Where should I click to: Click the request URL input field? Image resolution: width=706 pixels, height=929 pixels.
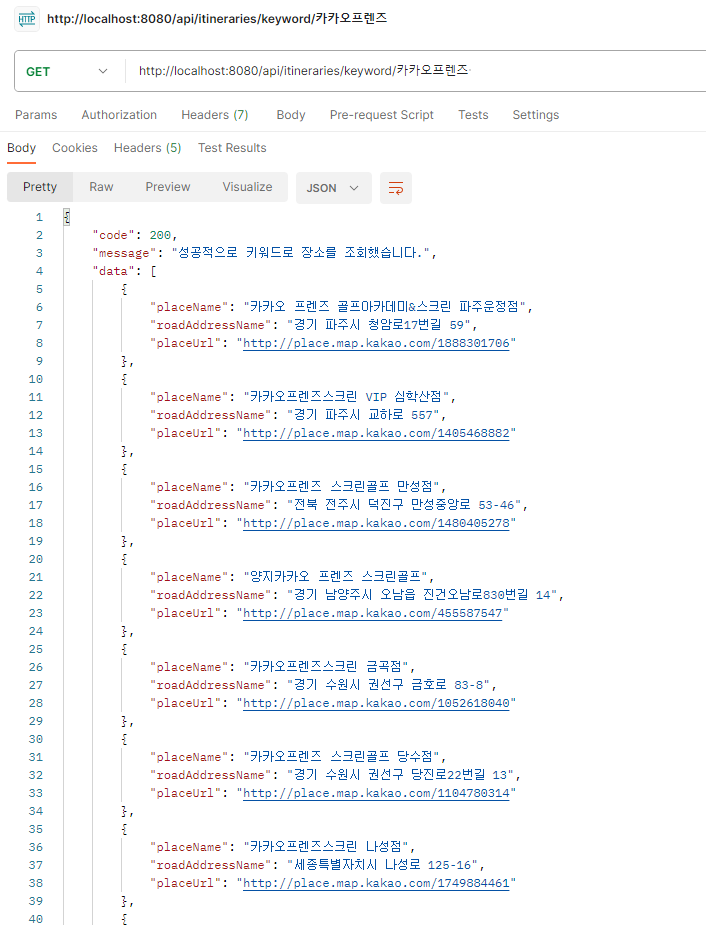(x=415, y=71)
